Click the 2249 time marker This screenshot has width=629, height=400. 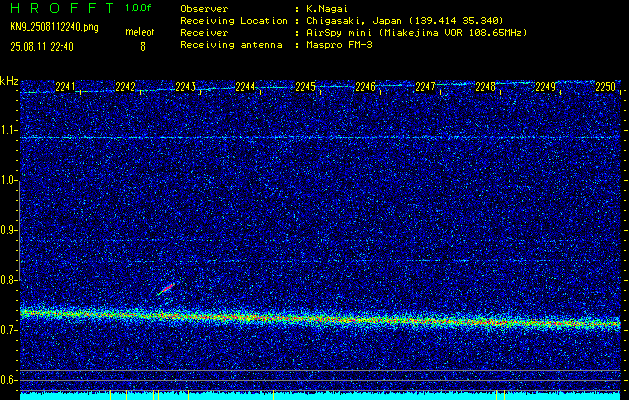546,87
